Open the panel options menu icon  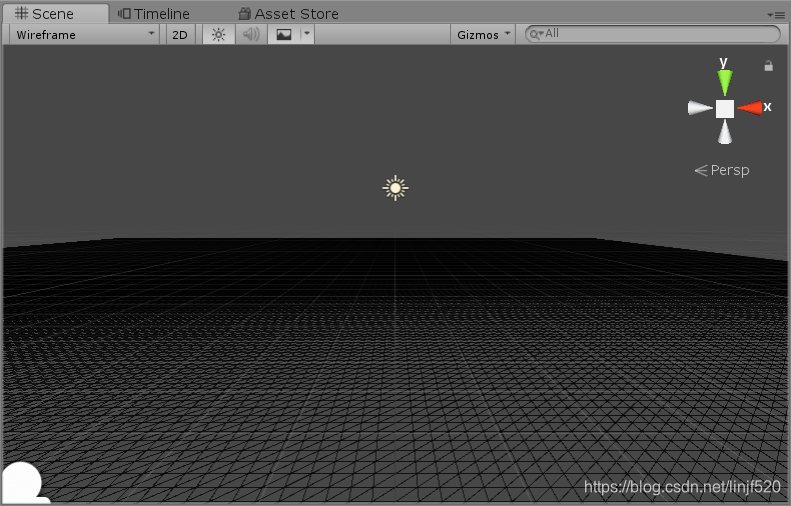[776, 15]
